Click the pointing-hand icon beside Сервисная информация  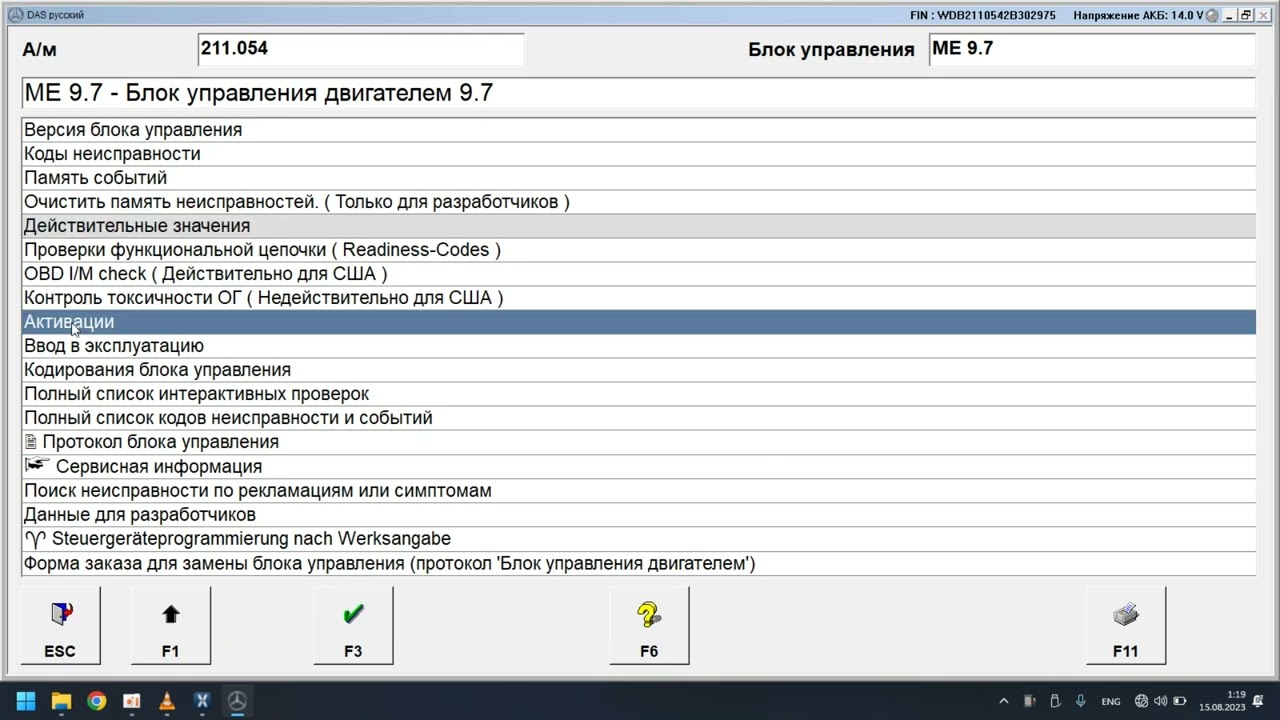(37, 465)
